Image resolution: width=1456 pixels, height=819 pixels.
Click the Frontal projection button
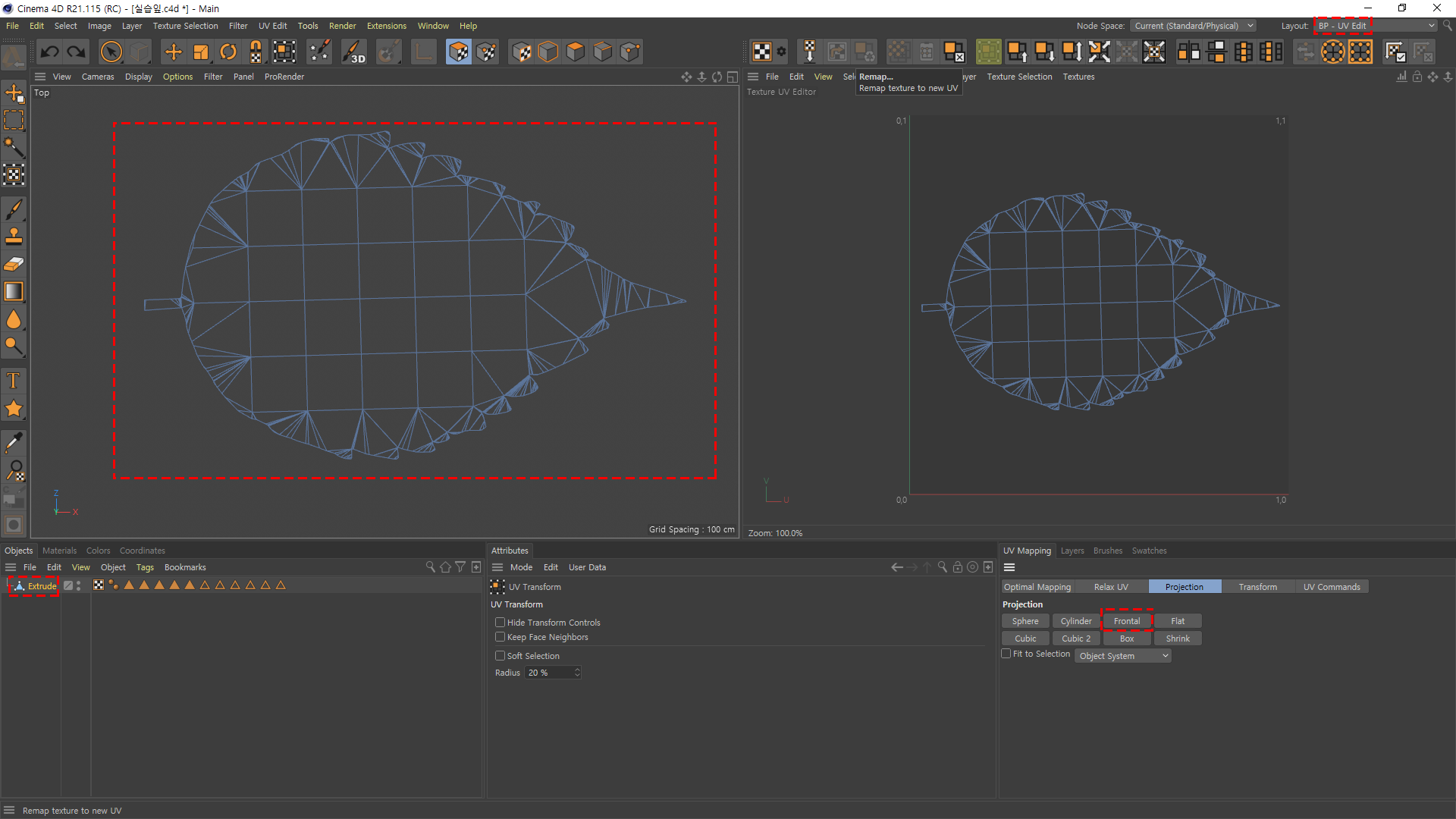[1127, 621]
